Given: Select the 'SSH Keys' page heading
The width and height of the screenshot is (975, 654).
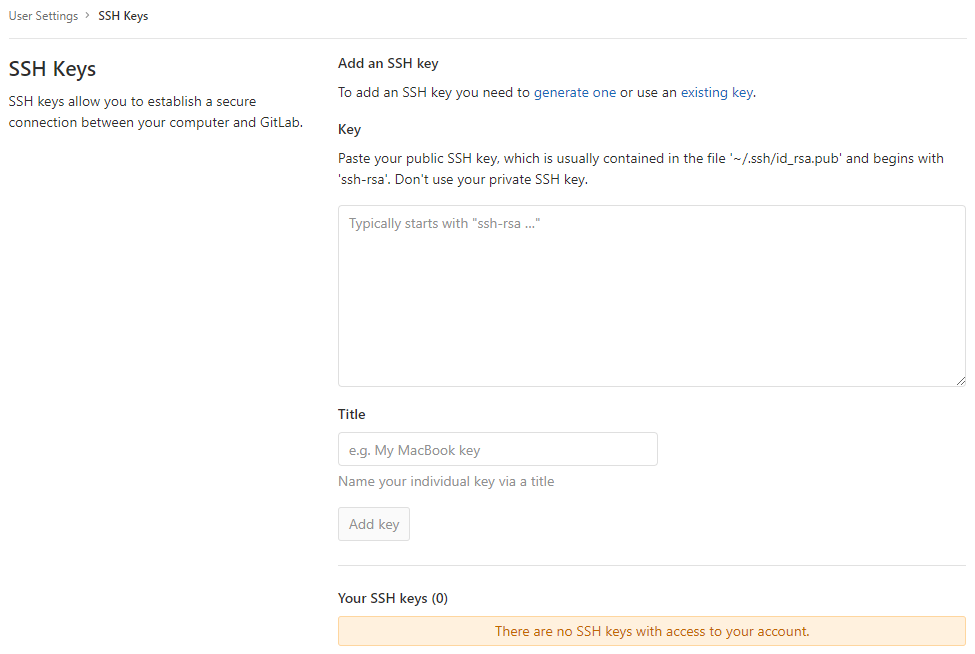Looking at the screenshot, I should pos(52,69).
